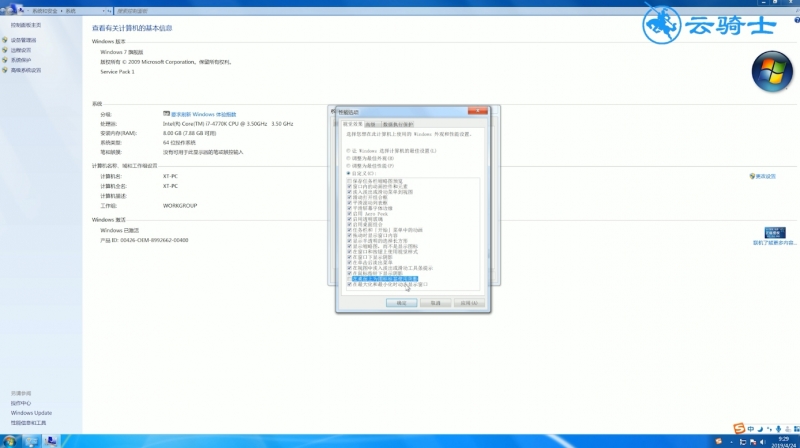Open the Windows Start orb

9,441
